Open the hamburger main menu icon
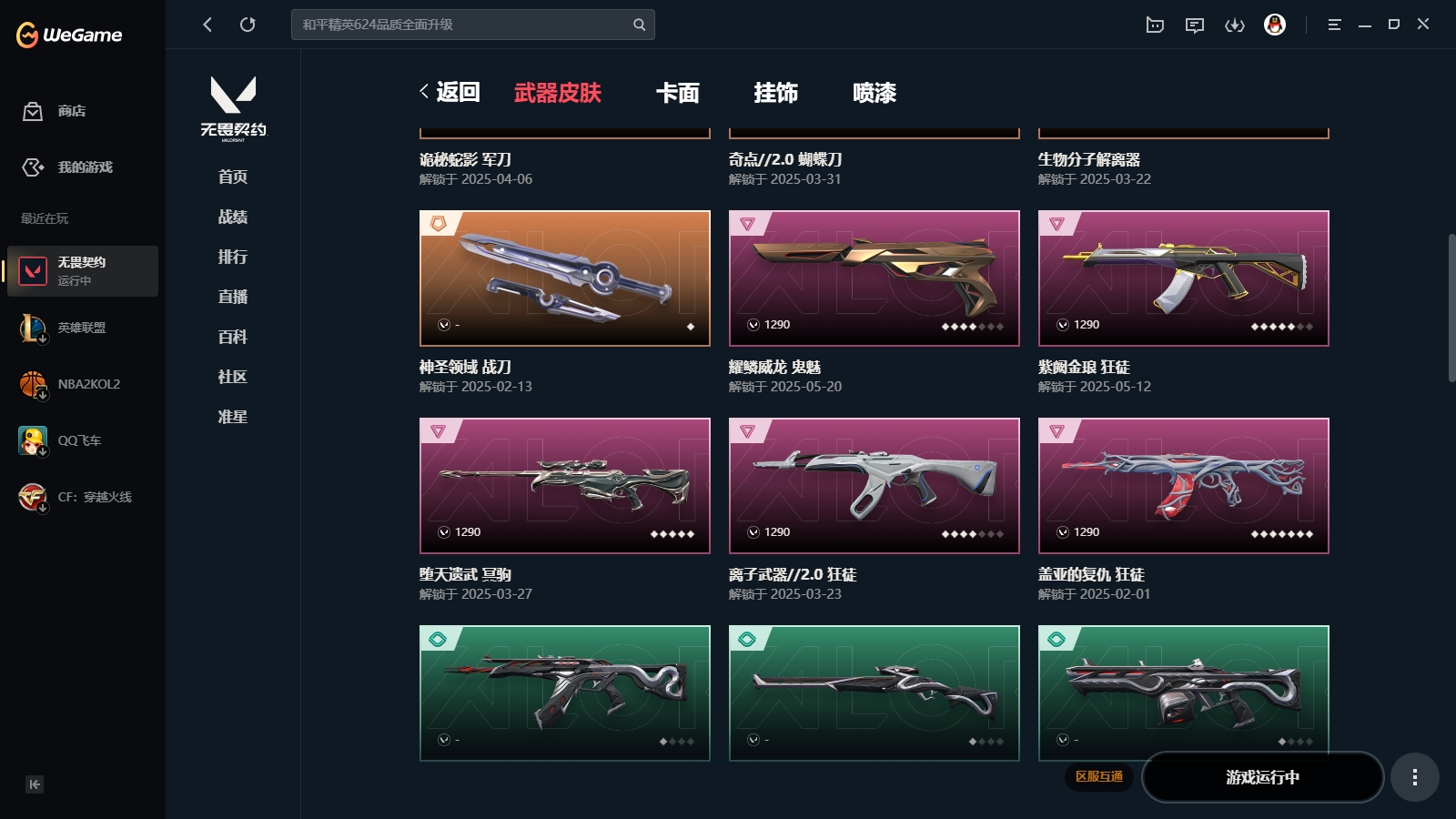The width and height of the screenshot is (1456, 819). pyautogui.click(x=1334, y=25)
